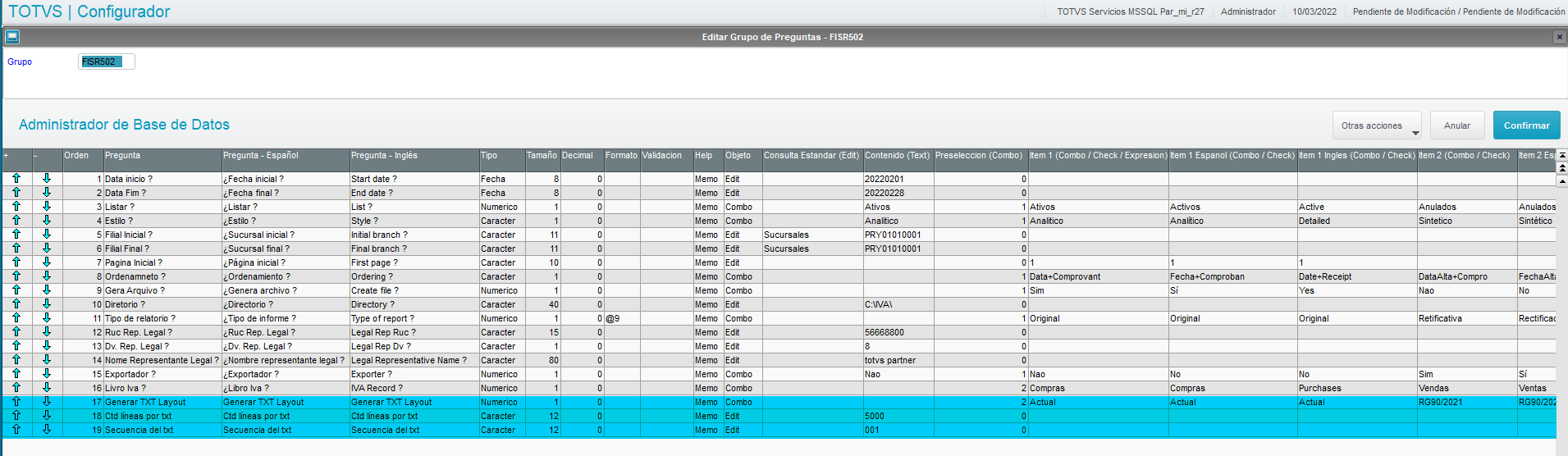Image resolution: width=1568 pixels, height=456 pixels.
Task: Move up the 'Secuencia del txt' row
Action: tap(16, 429)
